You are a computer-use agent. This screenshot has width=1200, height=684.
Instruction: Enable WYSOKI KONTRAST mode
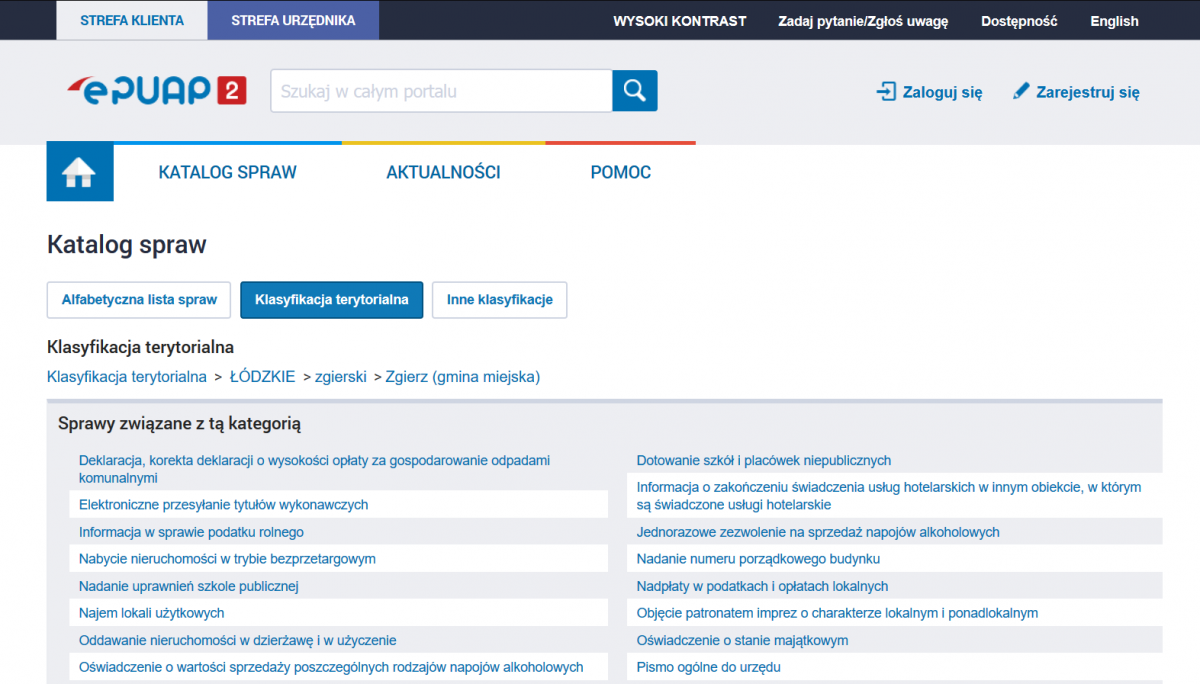(679, 21)
